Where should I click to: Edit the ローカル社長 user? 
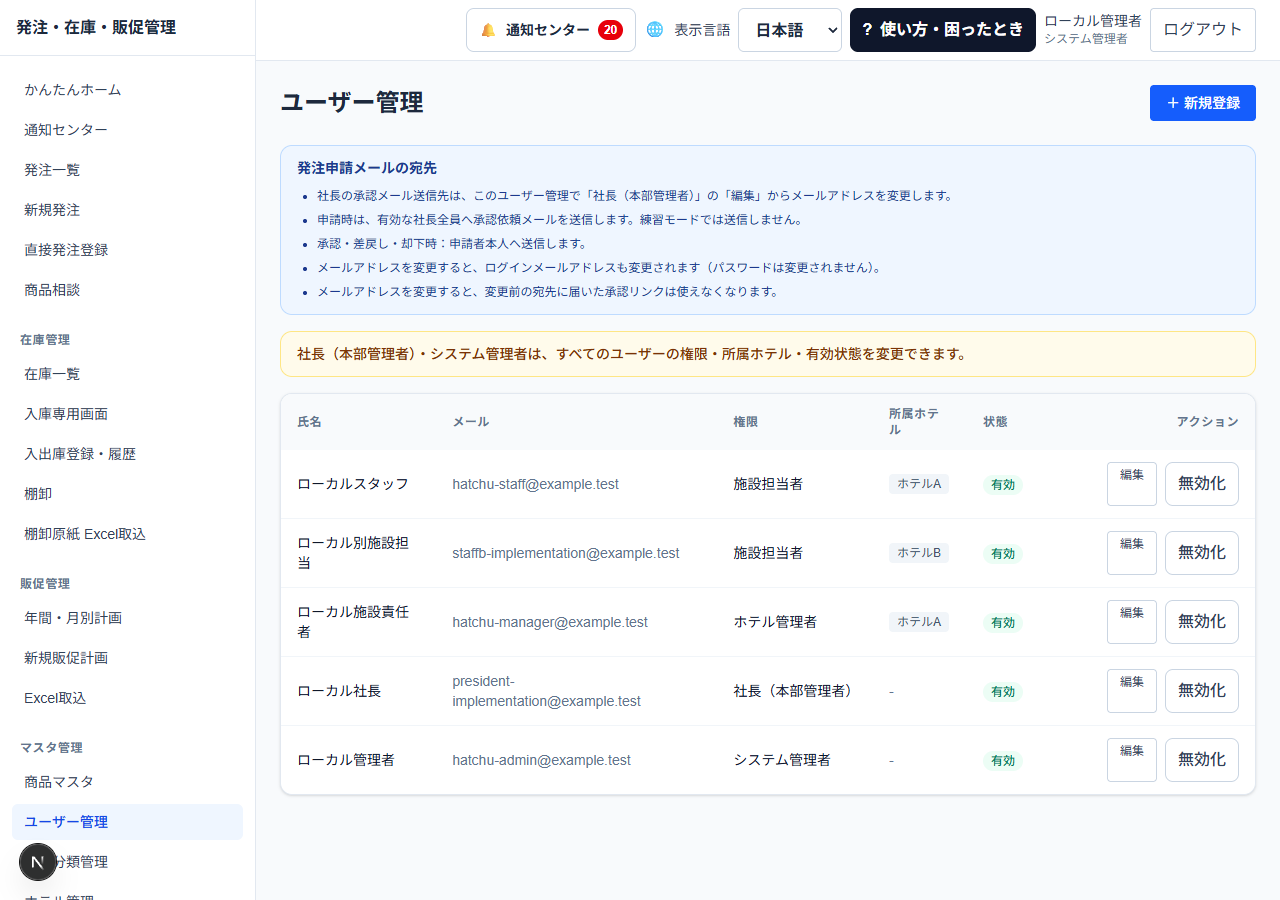tap(1132, 691)
